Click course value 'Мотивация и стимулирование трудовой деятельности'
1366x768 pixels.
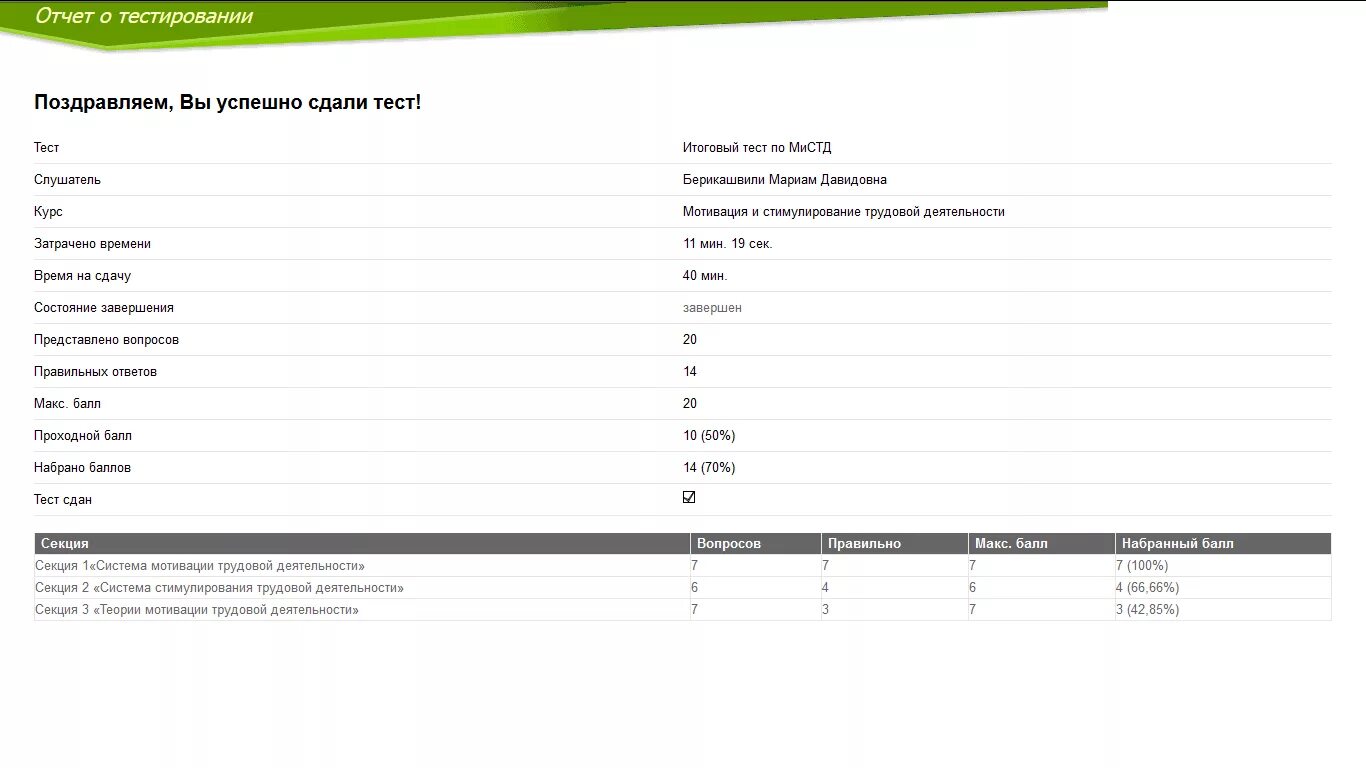pyautogui.click(x=844, y=212)
